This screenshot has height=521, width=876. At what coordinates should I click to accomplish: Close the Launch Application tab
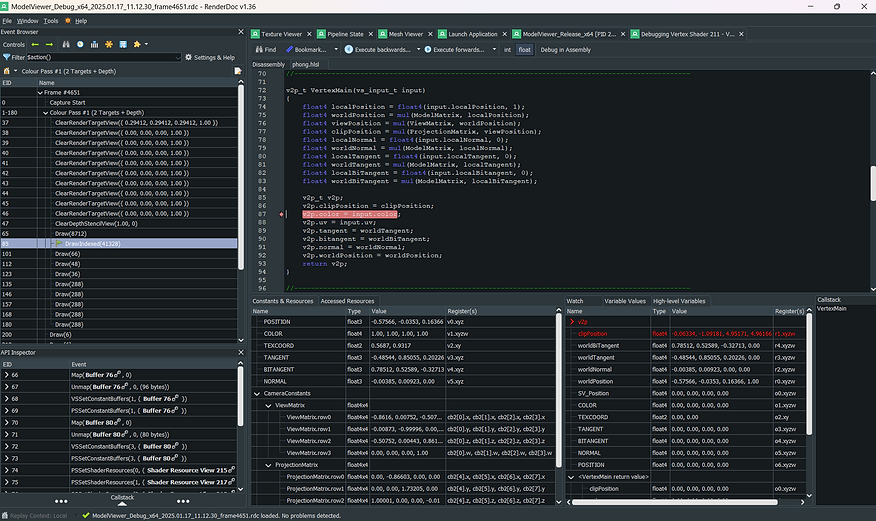(504, 34)
